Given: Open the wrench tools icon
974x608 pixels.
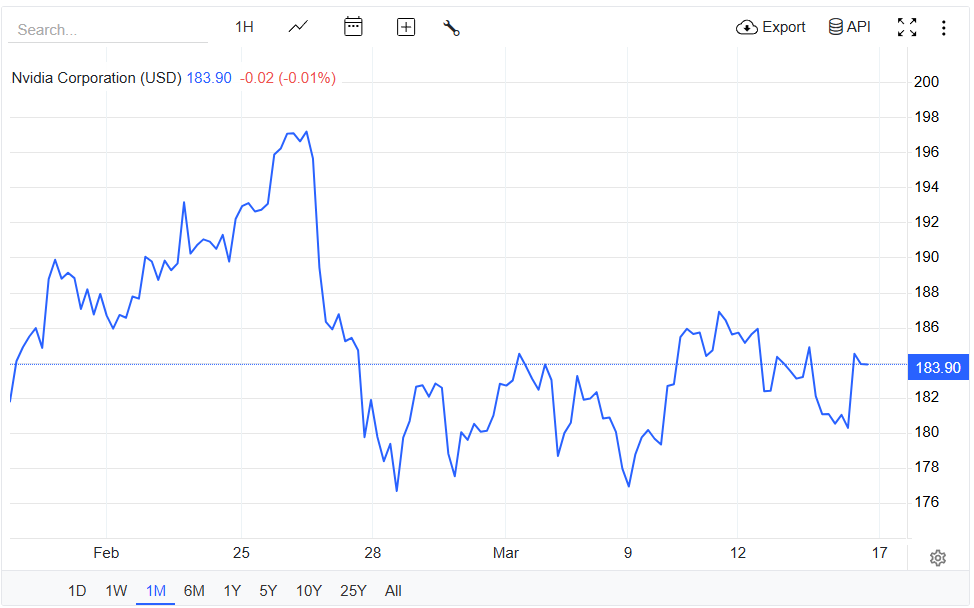Looking at the screenshot, I should point(451,27).
